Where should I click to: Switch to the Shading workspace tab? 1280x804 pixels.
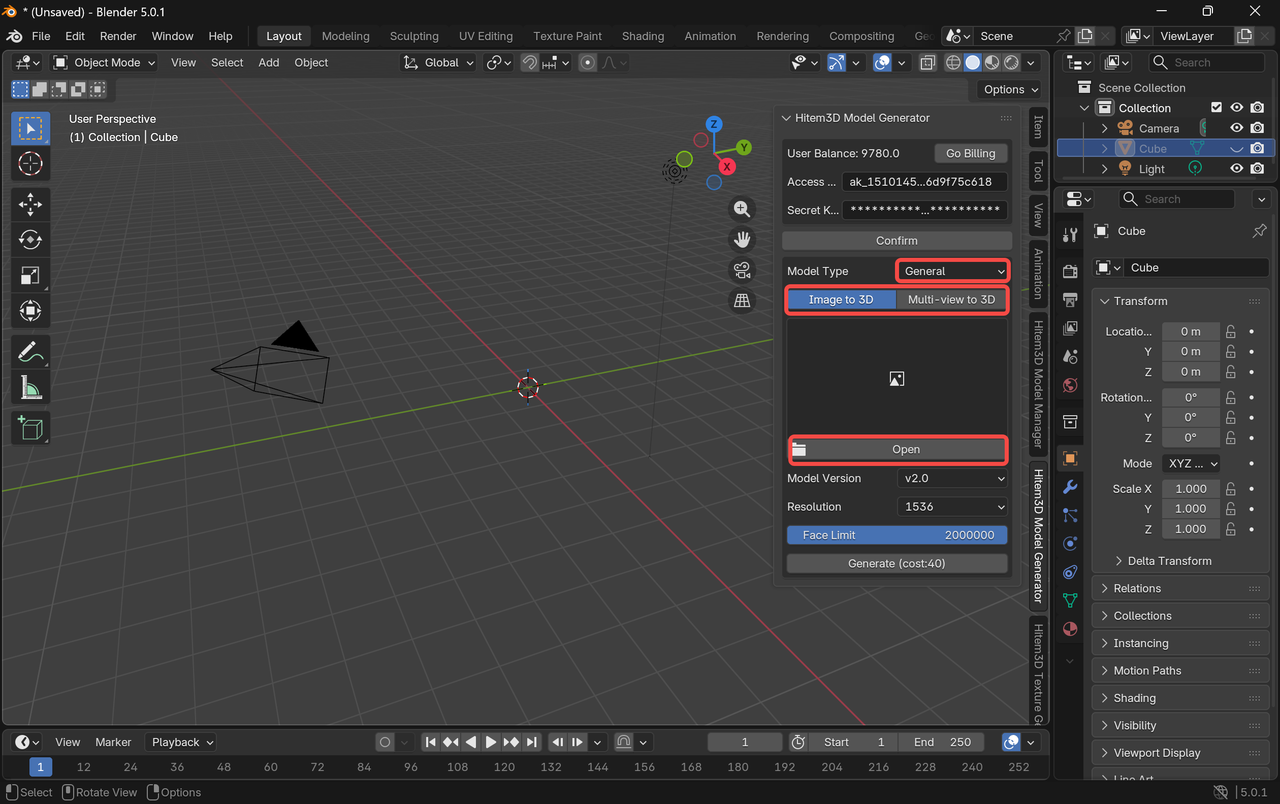[643, 36]
